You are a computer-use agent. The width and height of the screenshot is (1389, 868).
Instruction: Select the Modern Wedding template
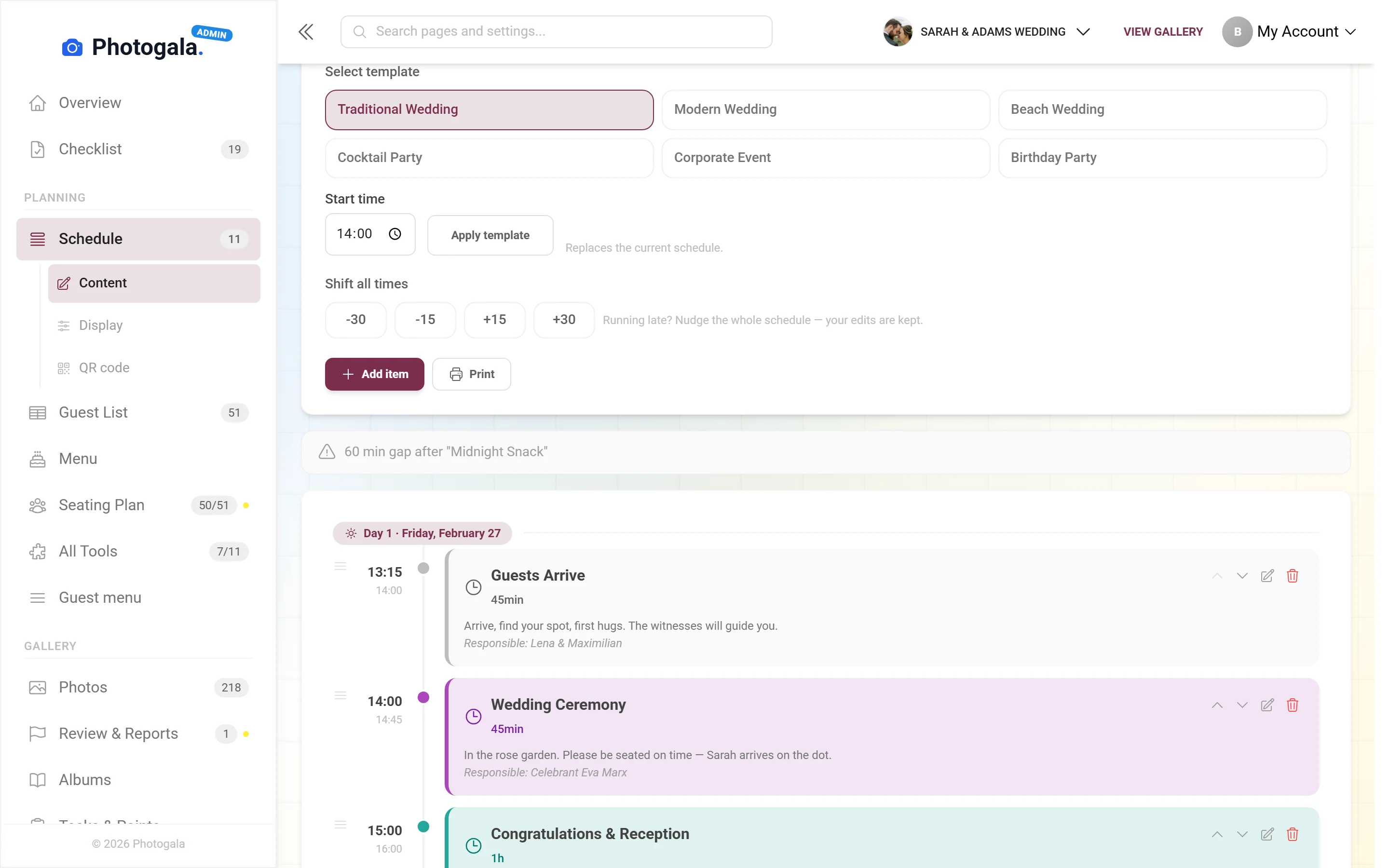[825, 109]
